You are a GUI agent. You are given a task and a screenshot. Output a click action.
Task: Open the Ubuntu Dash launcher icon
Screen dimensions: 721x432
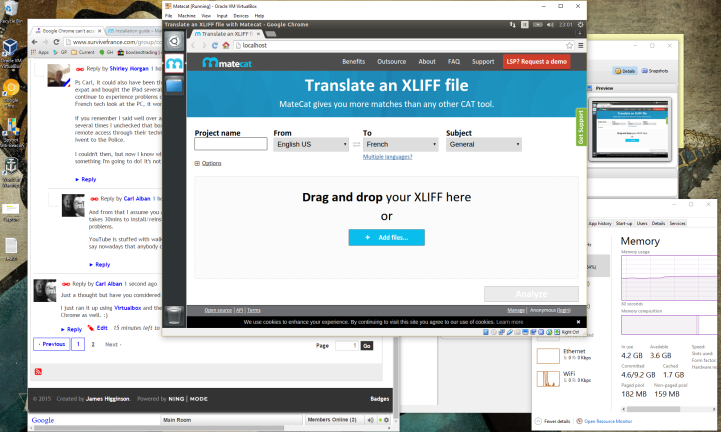point(174,41)
